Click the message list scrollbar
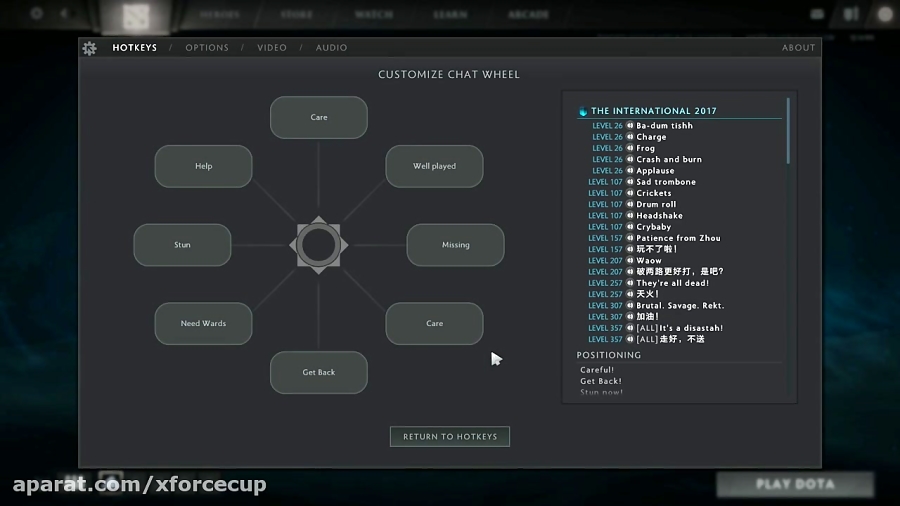900x506 pixels. tap(788, 131)
